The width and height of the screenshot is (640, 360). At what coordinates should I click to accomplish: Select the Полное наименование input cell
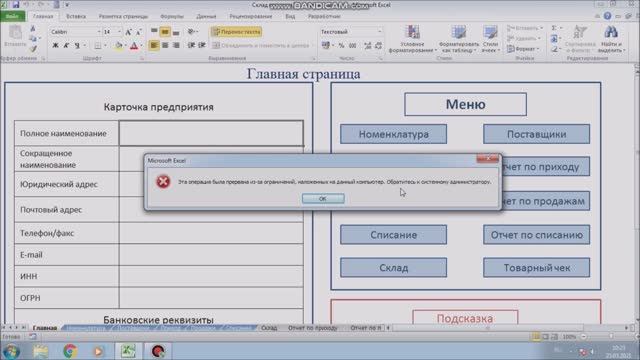click(x=211, y=133)
